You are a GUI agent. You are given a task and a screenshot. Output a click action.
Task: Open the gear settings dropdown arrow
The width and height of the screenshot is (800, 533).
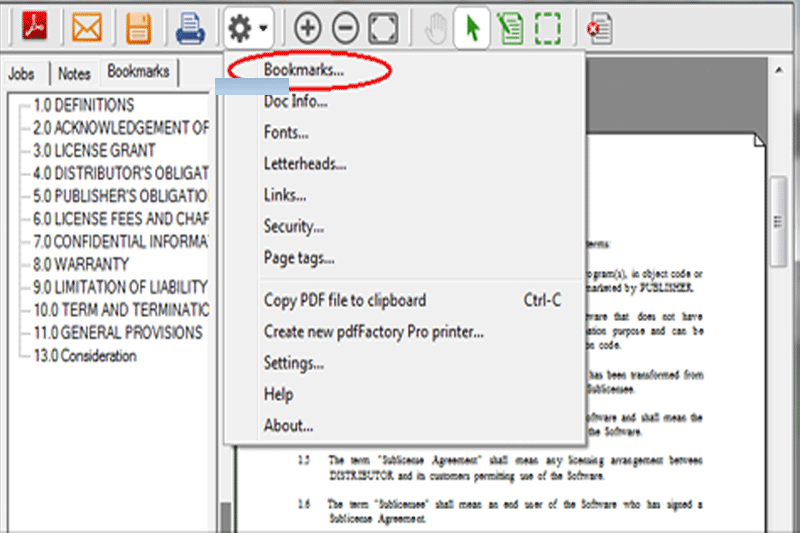coord(262,28)
